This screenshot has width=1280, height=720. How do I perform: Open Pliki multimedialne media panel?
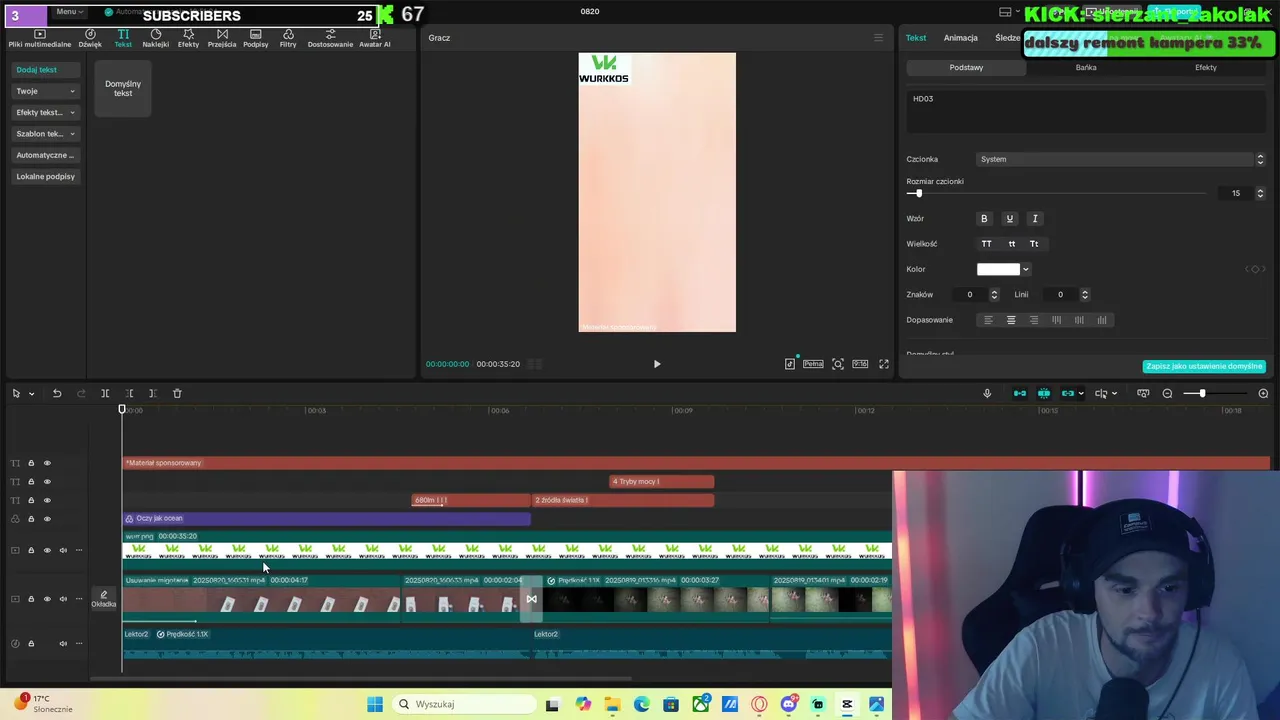(x=40, y=38)
